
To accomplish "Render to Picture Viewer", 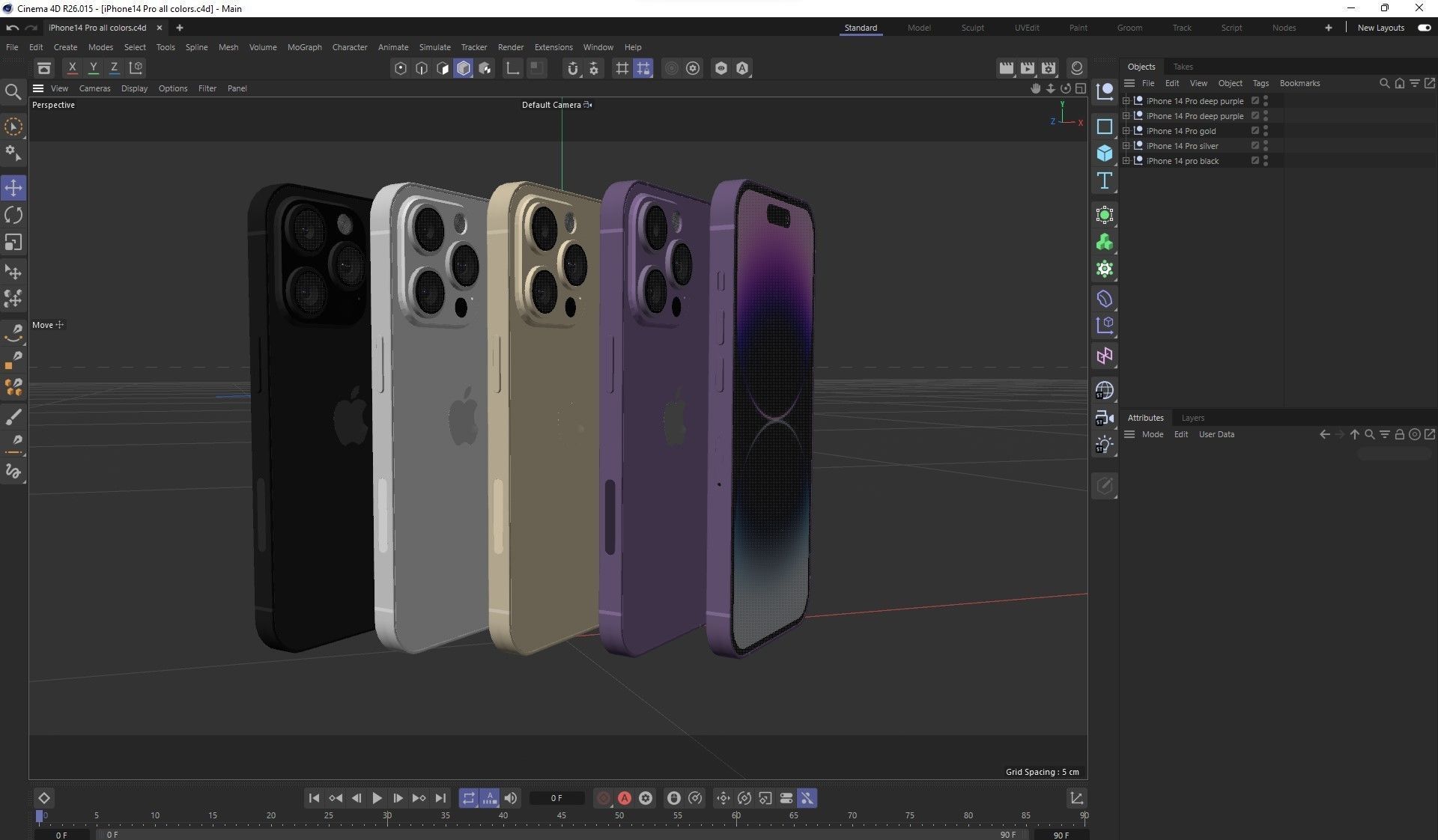I will coord(1028,68).
